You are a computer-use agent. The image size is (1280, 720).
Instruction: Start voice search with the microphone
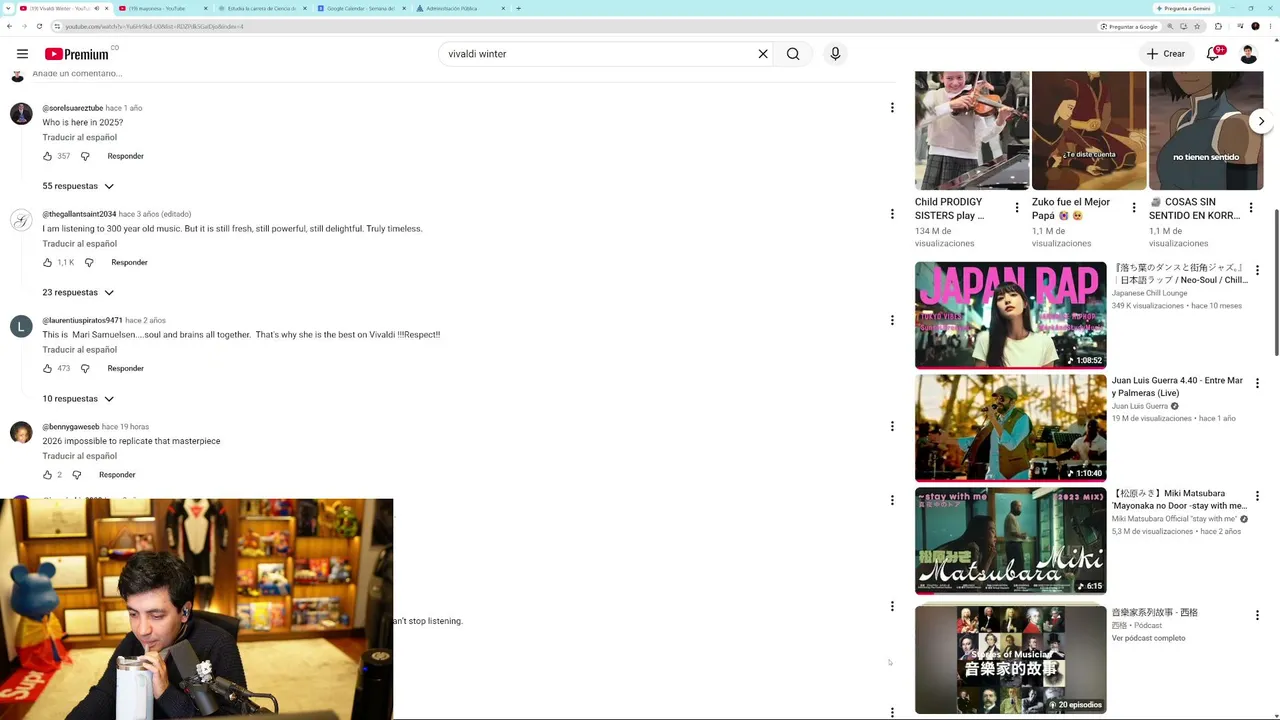[835, 54]
